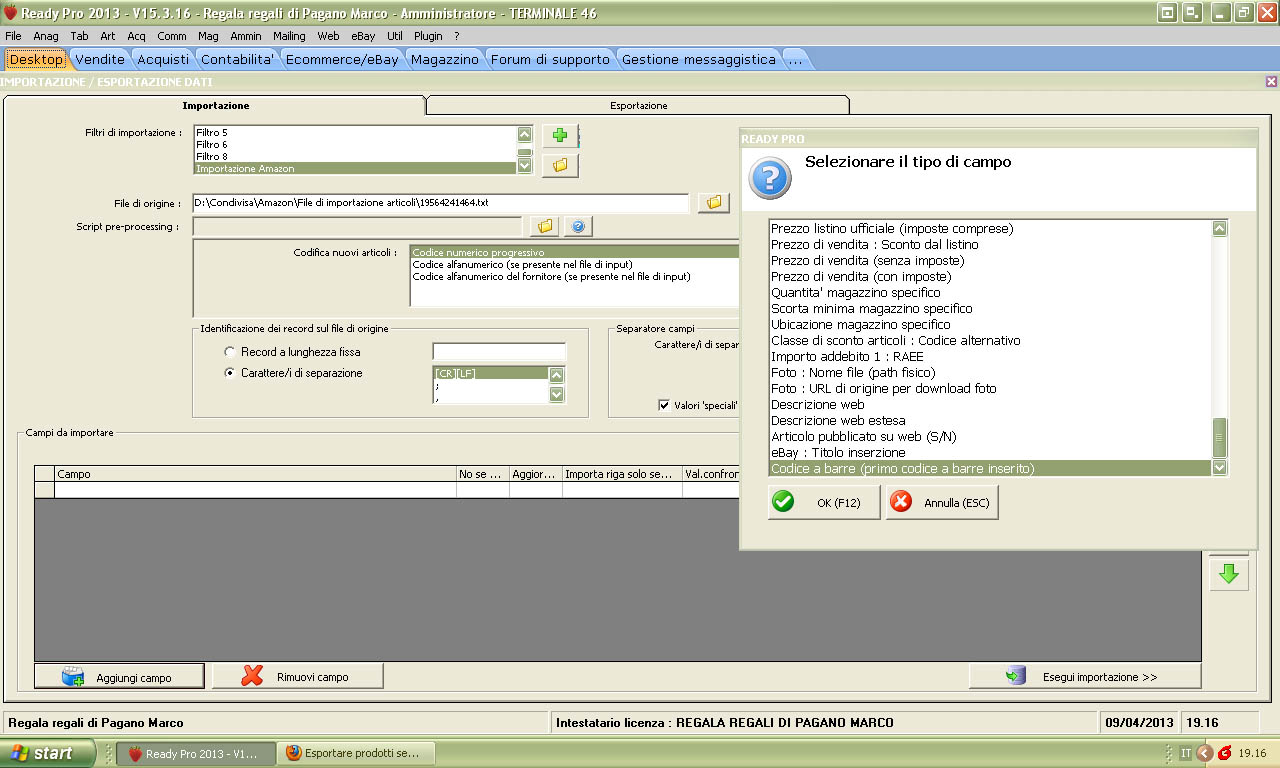Click the Rimuovi campo button
Viewport: 1280px width, 768px height.
(297, 677)
